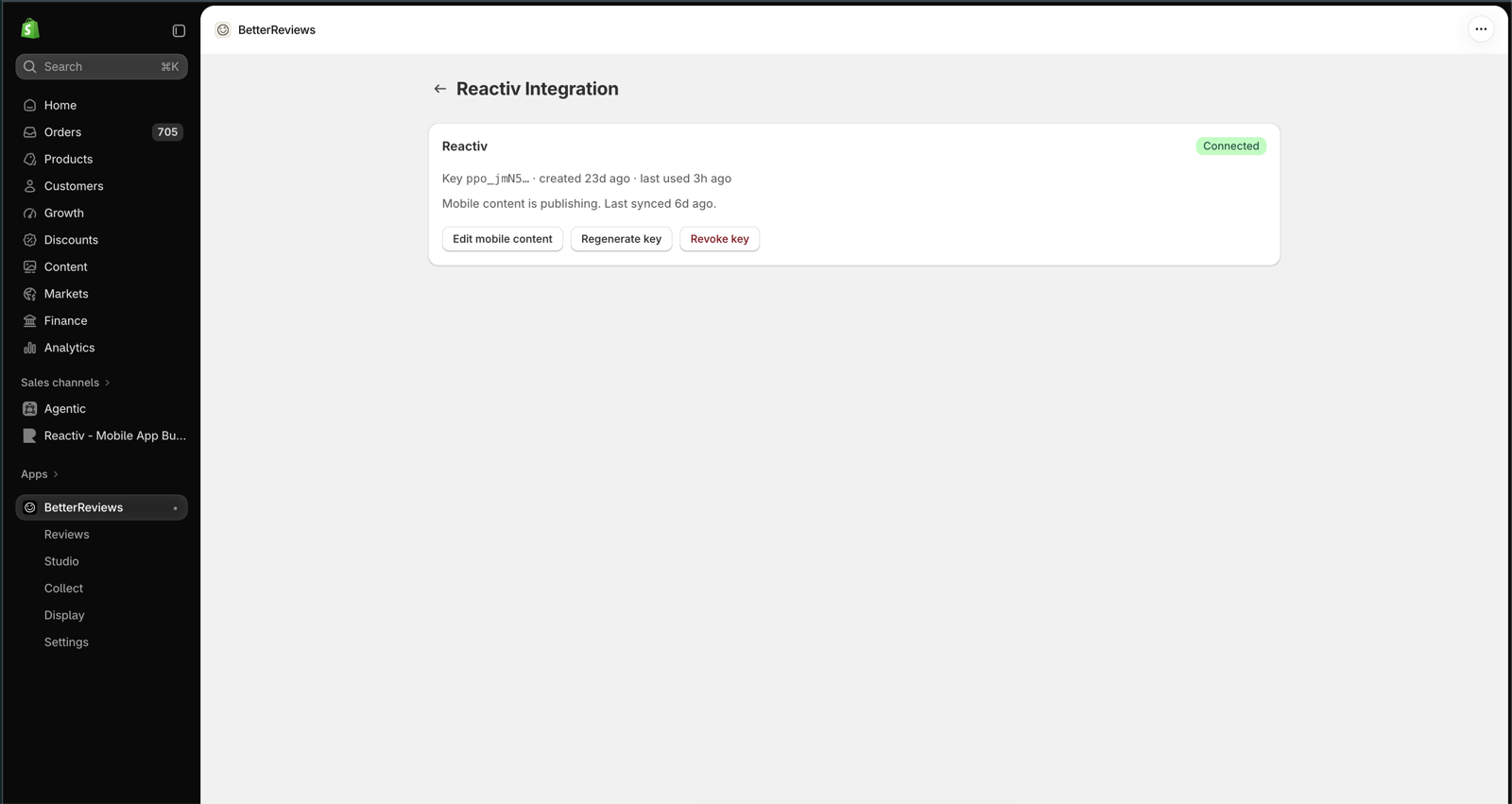Navigate to Discounts
This screenshot has width=1512, height=804.
coord(101,240)
